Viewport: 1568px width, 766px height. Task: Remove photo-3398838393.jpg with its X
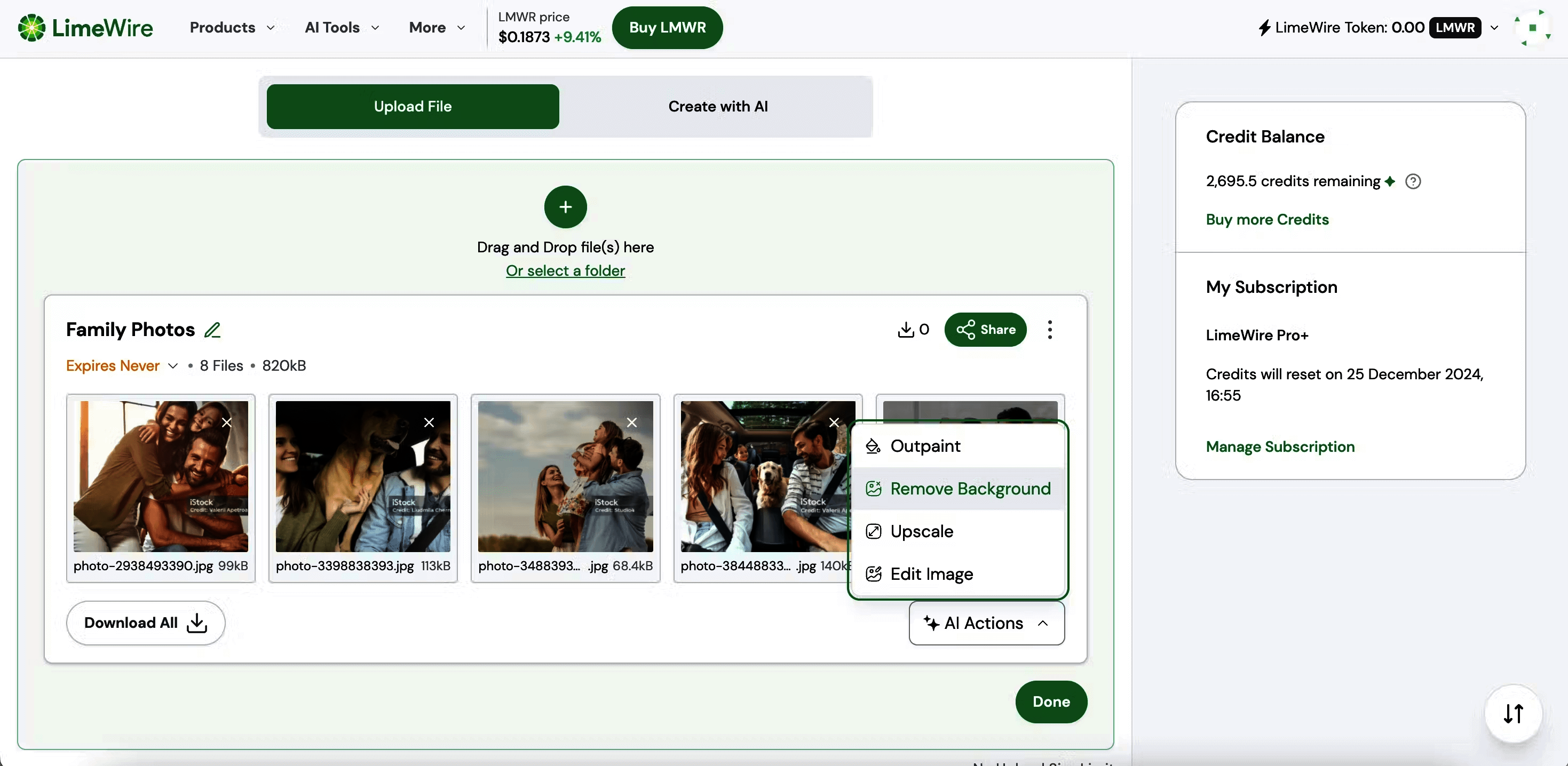tap(429, 421)
